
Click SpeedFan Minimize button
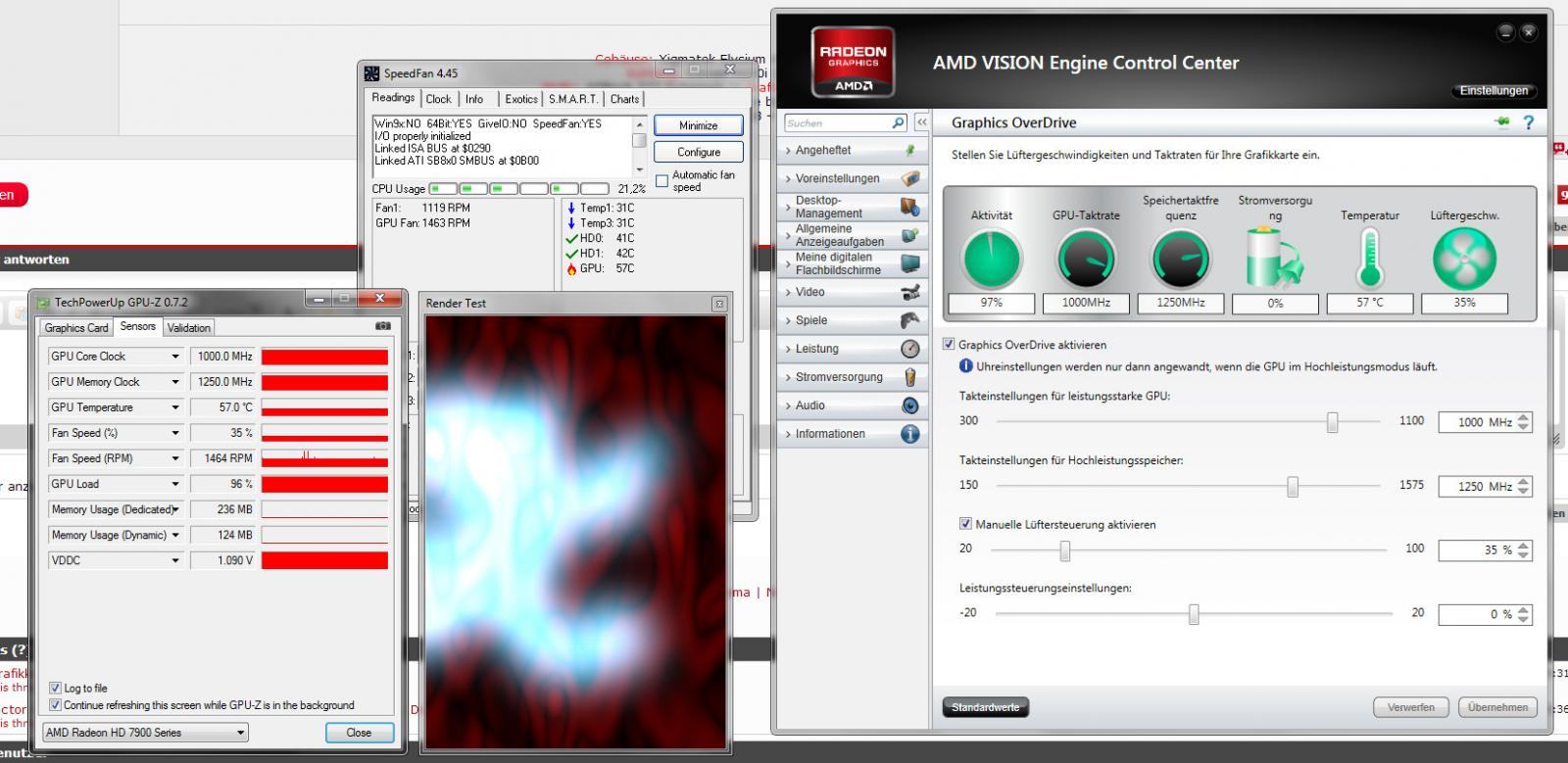tap(698, 125)
